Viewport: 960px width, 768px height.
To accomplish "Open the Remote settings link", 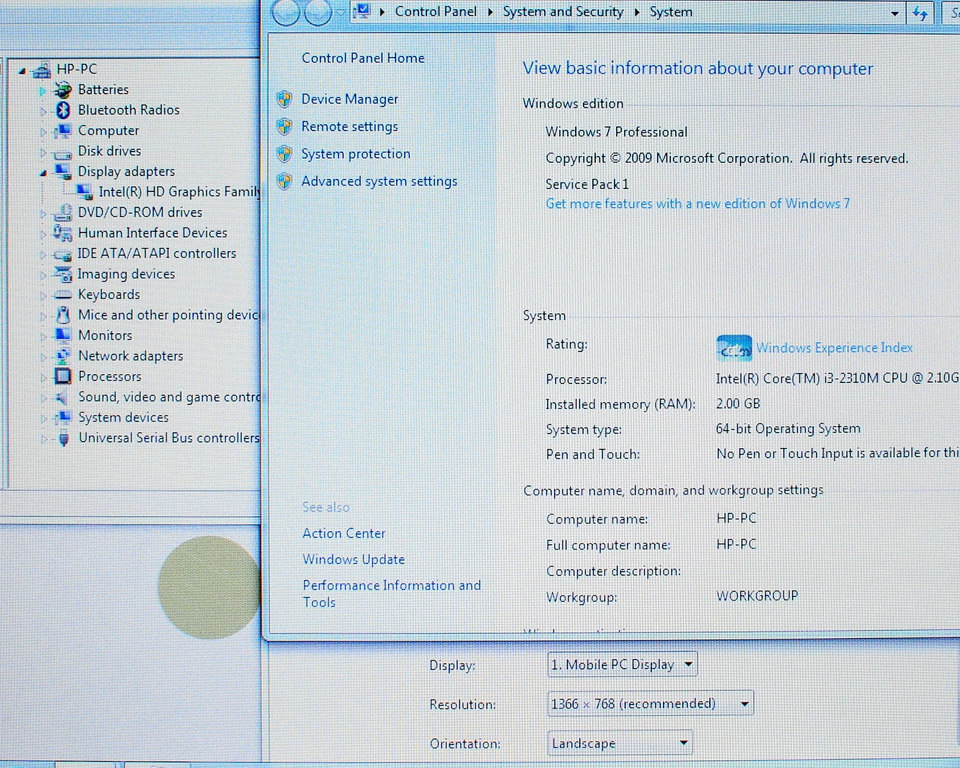I will [350, 127].
